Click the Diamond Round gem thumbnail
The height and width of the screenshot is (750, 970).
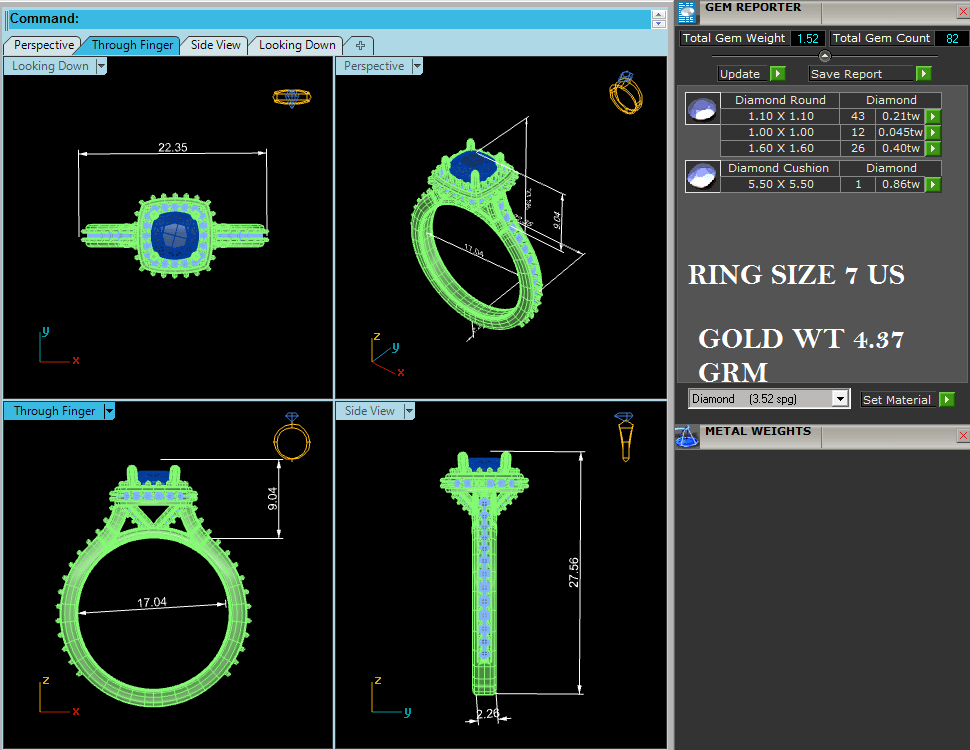703,108
